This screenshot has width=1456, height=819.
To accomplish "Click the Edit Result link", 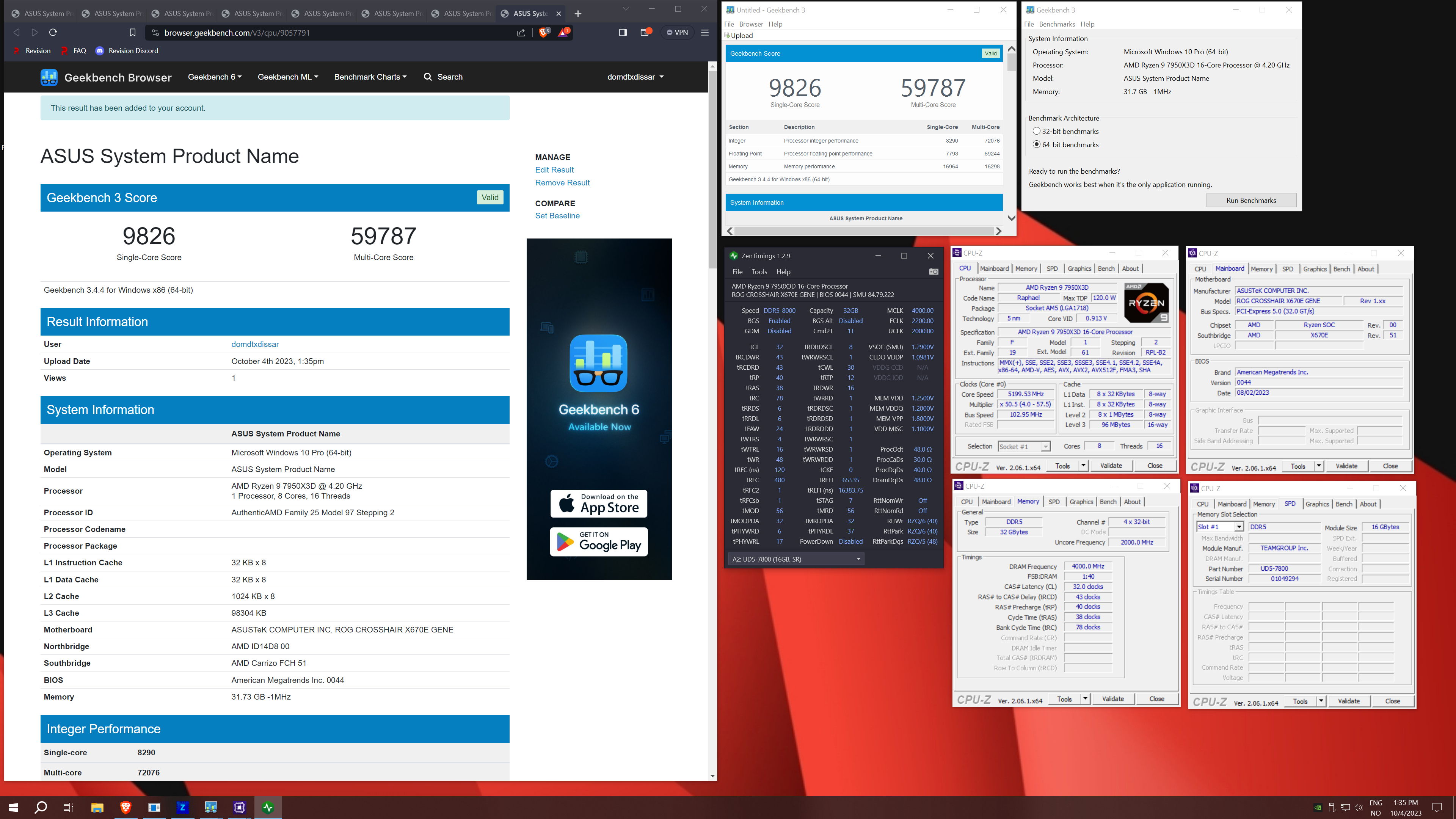I will (x=554, y=169).
